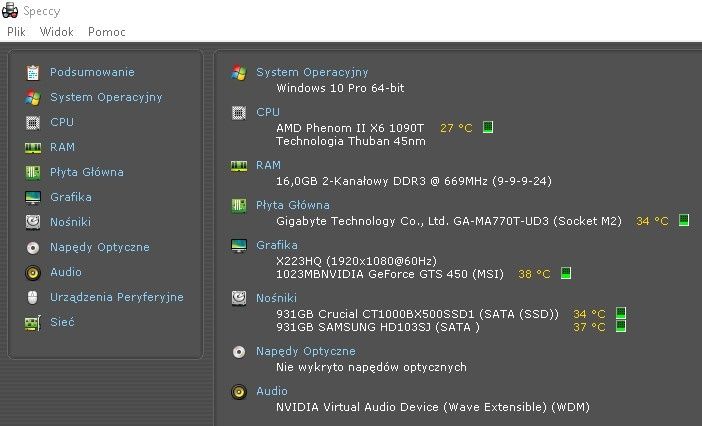
Task: Click the Nośniki hard drive sidebar icon
Action: (x=33, y=222)
